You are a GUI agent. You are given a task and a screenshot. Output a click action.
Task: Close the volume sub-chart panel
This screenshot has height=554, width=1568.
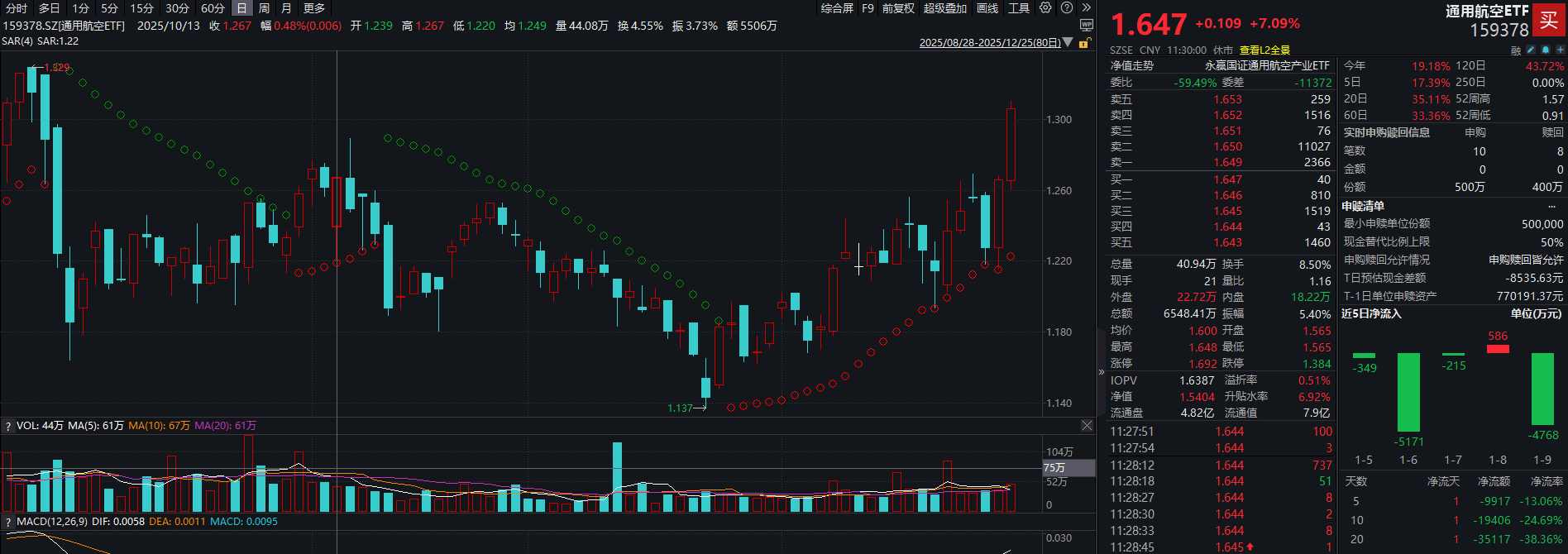click(1087, 425)
